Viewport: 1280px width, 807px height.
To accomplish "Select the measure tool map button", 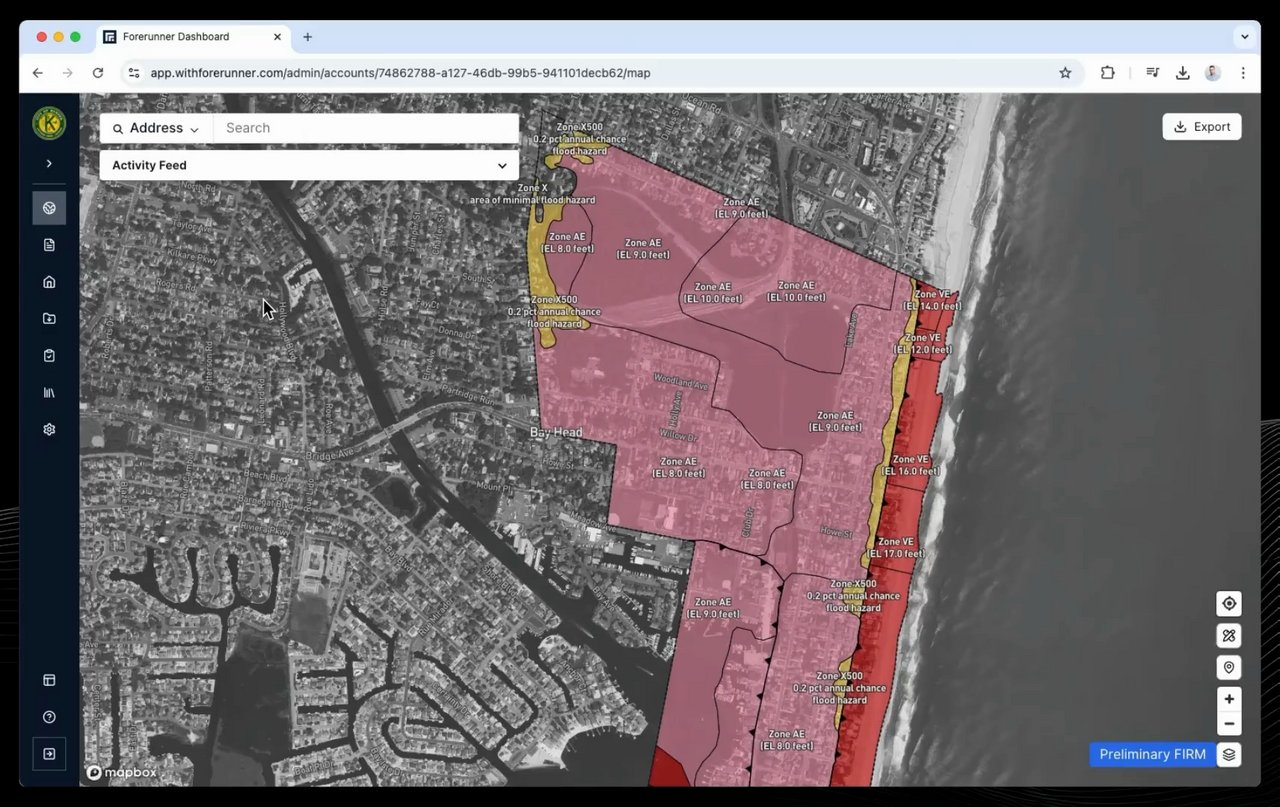I will coord(1229,636).
